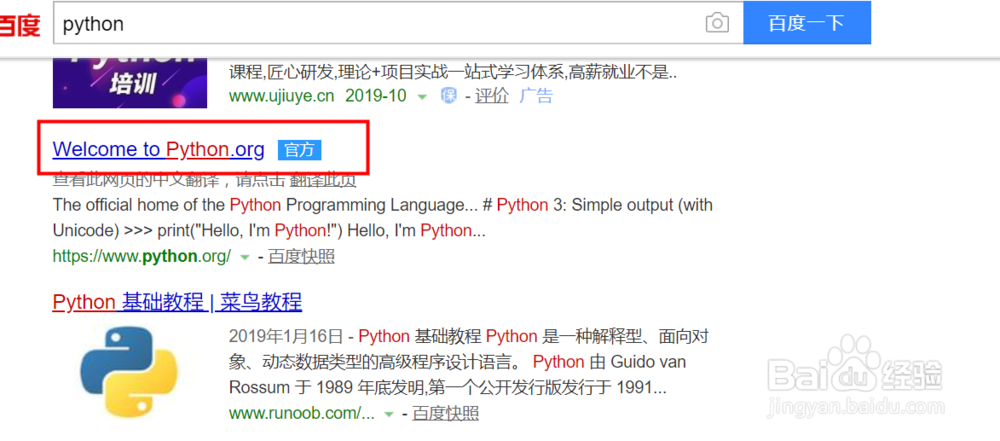Click the 评价 link in the ad

[x=492, y=96]
